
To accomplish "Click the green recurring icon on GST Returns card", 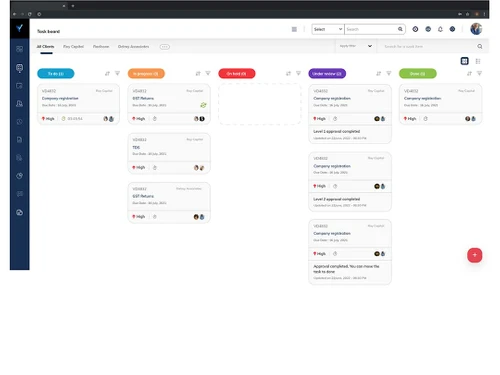I will (203, 105).
